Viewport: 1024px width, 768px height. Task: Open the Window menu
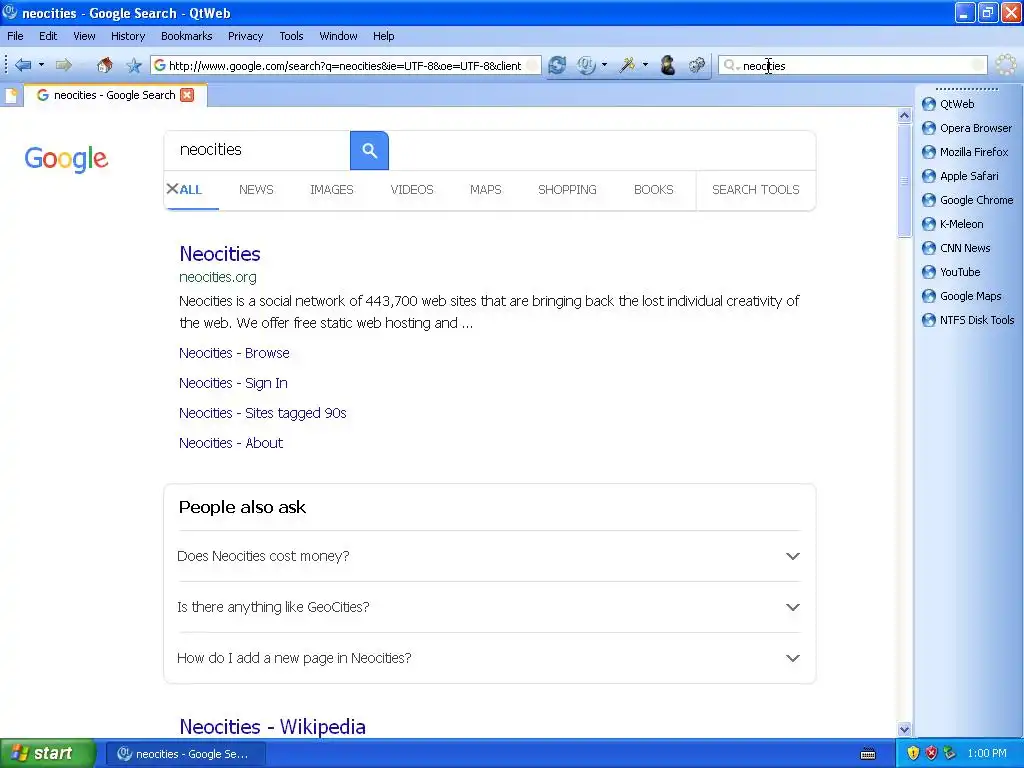tap(338, 36)
